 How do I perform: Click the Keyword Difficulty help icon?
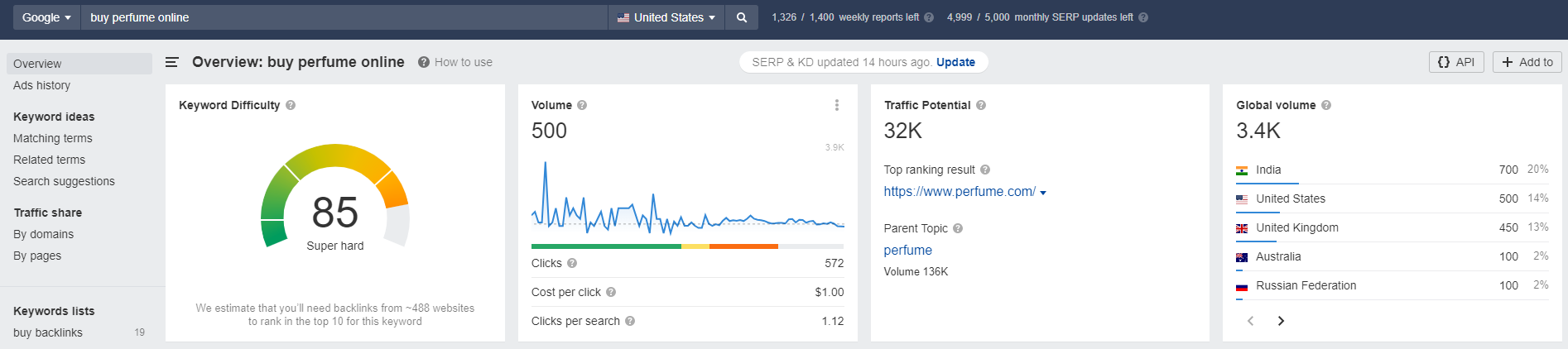pos(291,105)
